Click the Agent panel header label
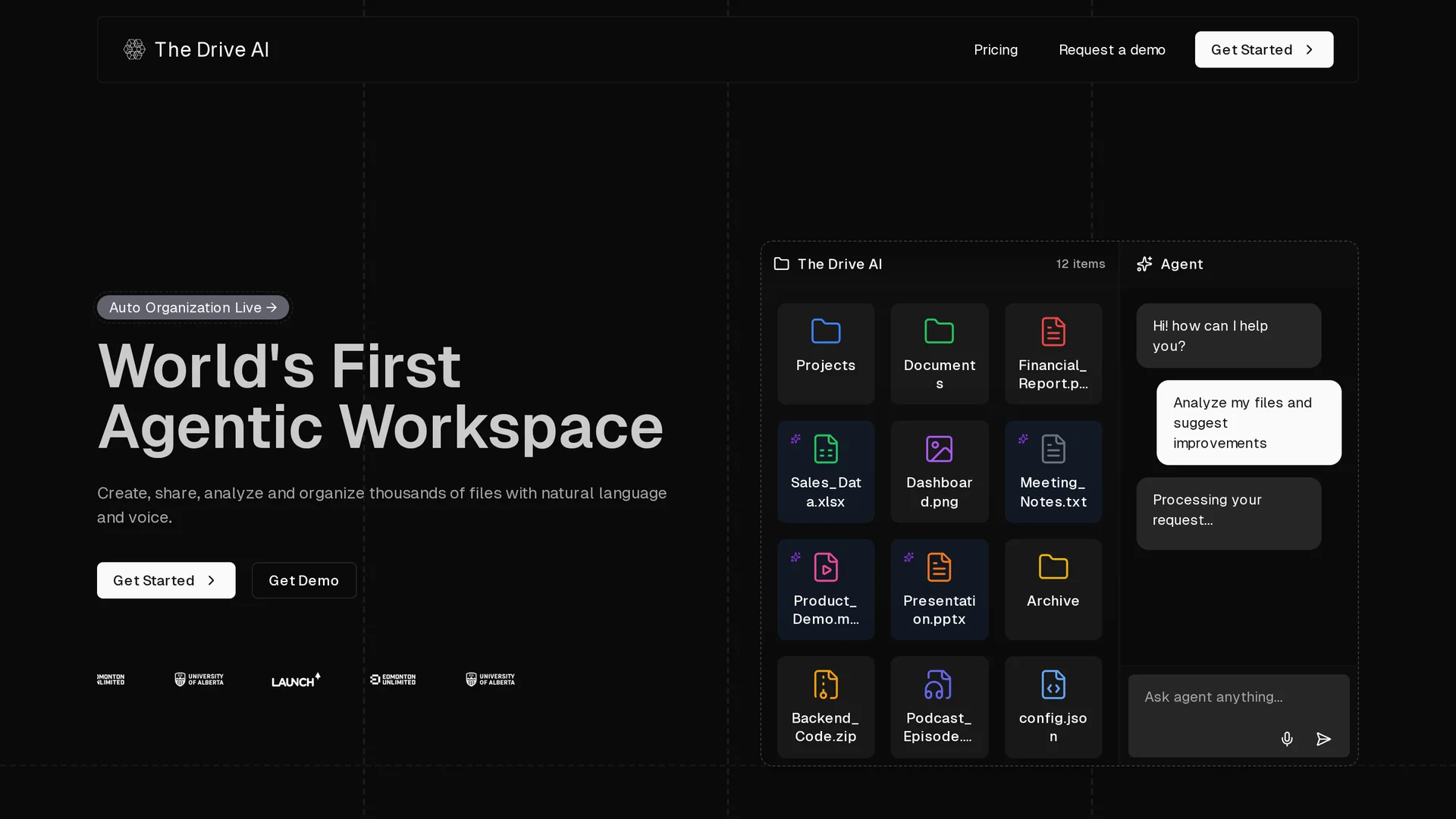The height and width of the screenshot is (819, 1456). pos(1181,264)
